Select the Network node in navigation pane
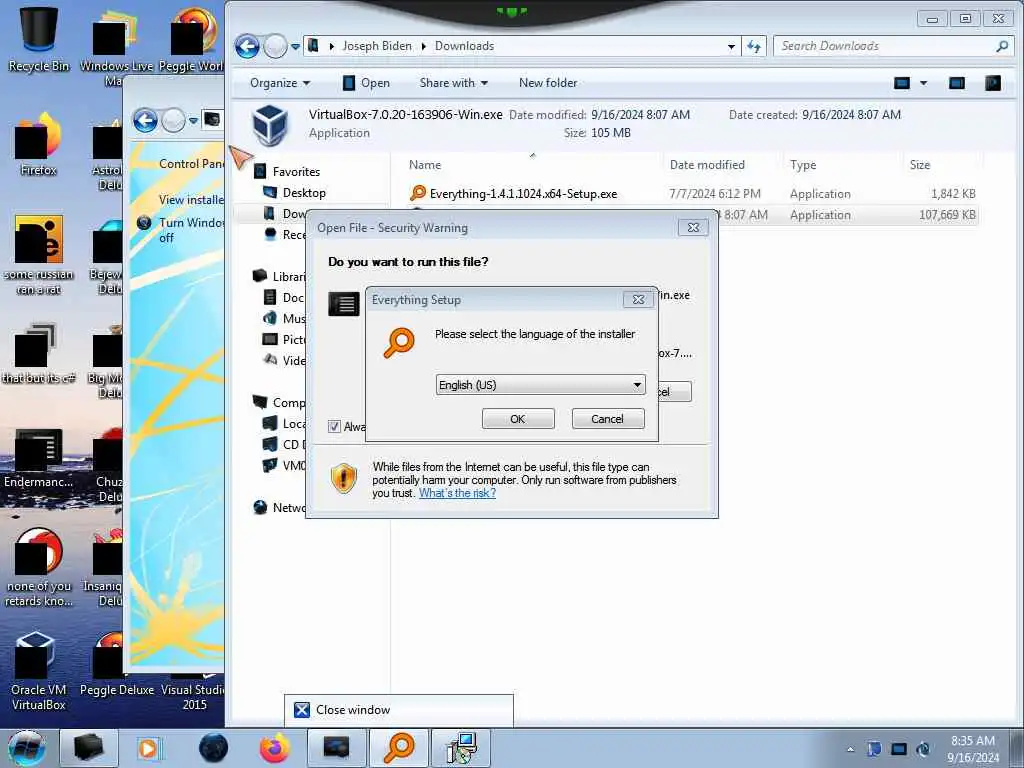Viewport: 1024px width, 768px height. click(280, 507)
